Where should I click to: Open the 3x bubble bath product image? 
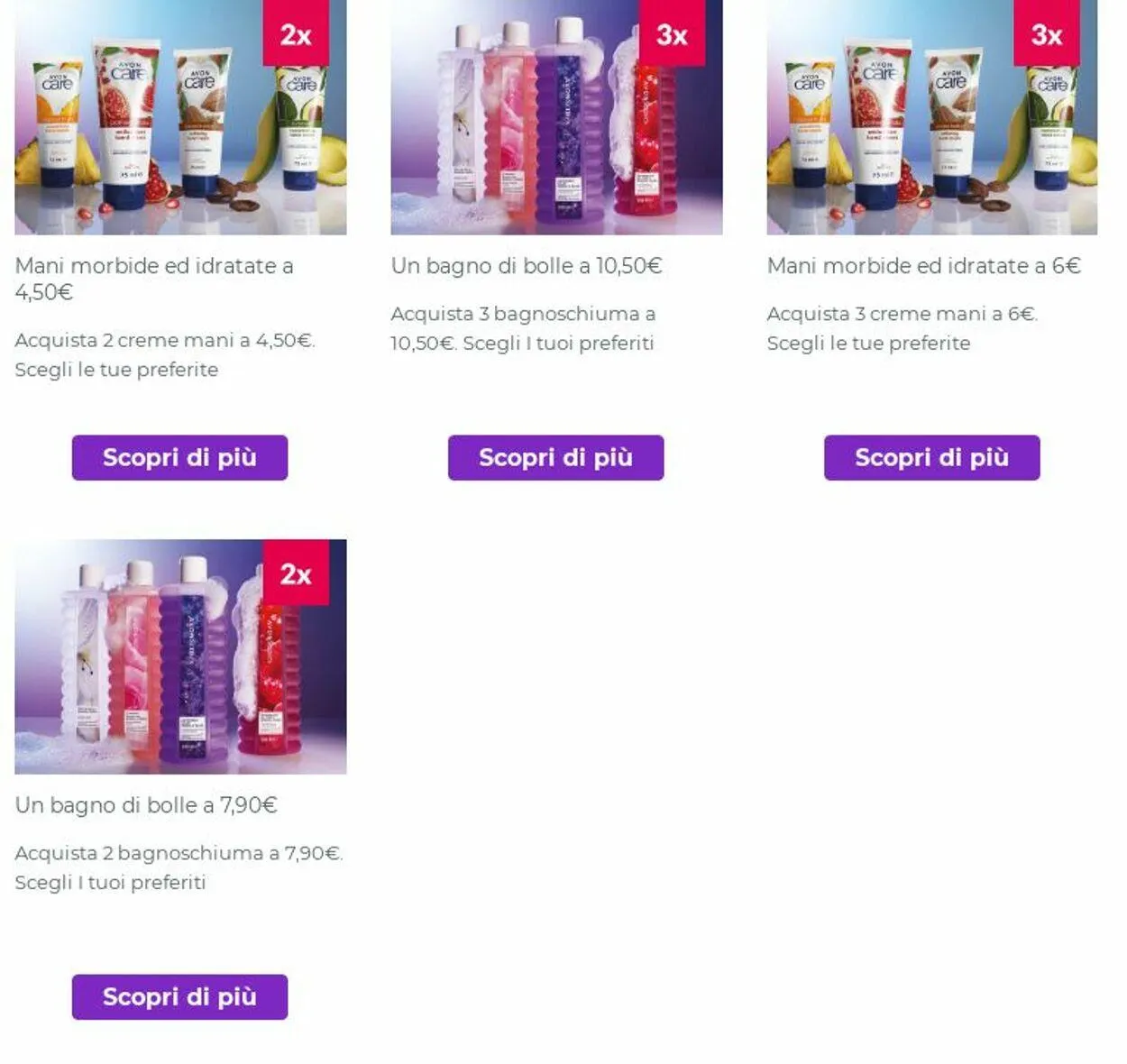coord(556,117)
